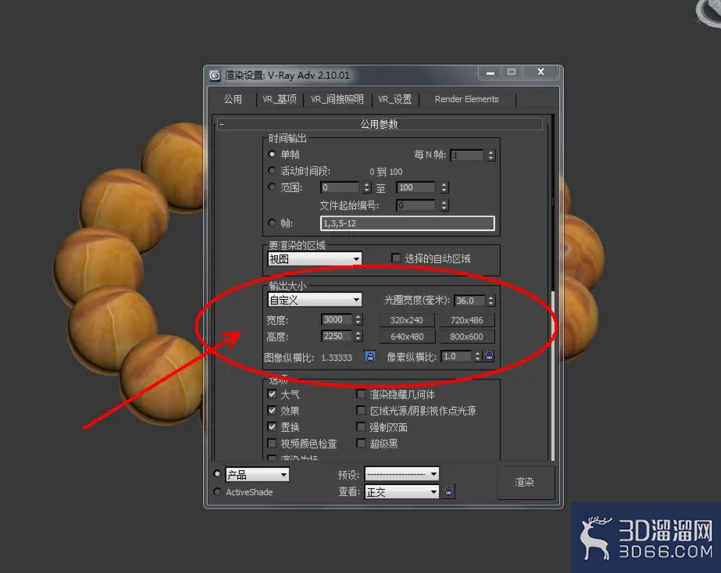Enable the 超级黑 checkbox
This screenshot has height=573, width=721.
[x=361, y=443]
